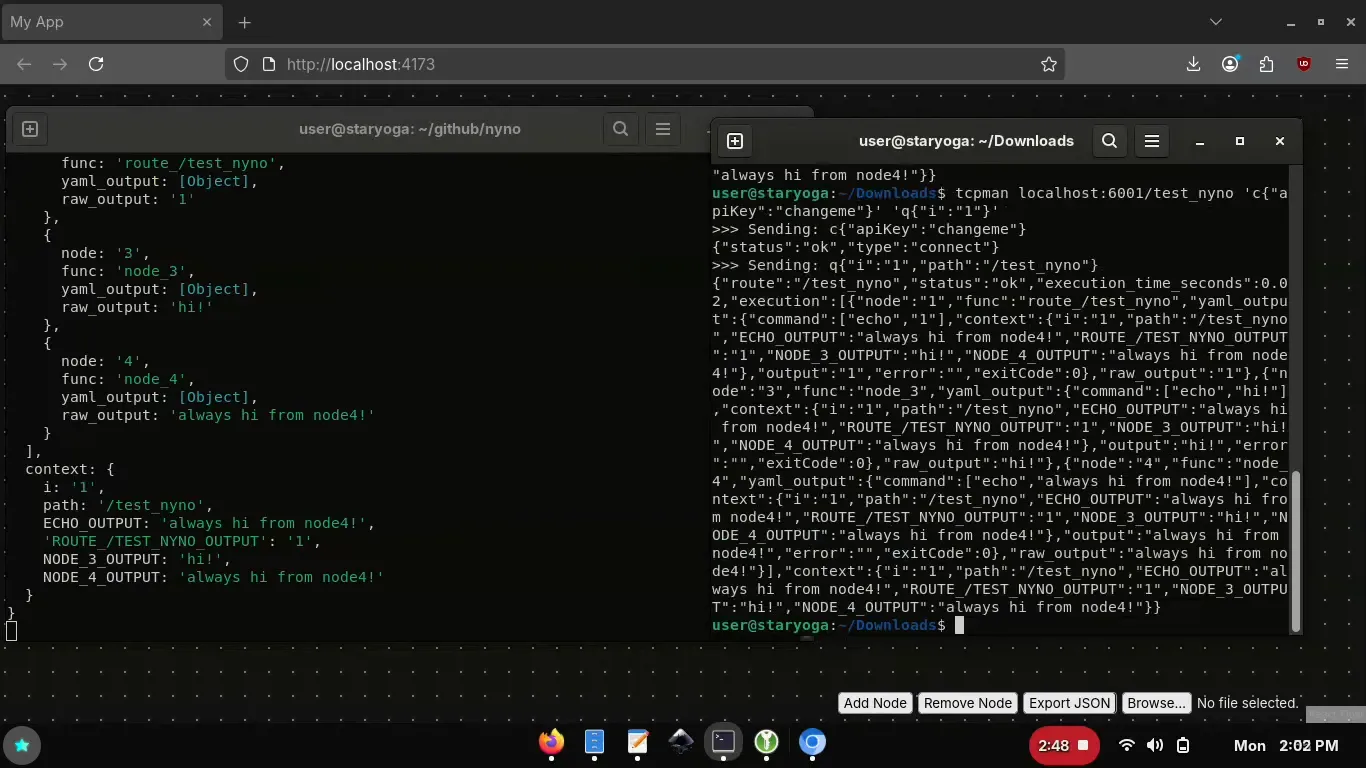The height and width of the screenshot is (768, 1366).
Task: Open the Wi-Fi network indicator
Action: (1127, 745)
